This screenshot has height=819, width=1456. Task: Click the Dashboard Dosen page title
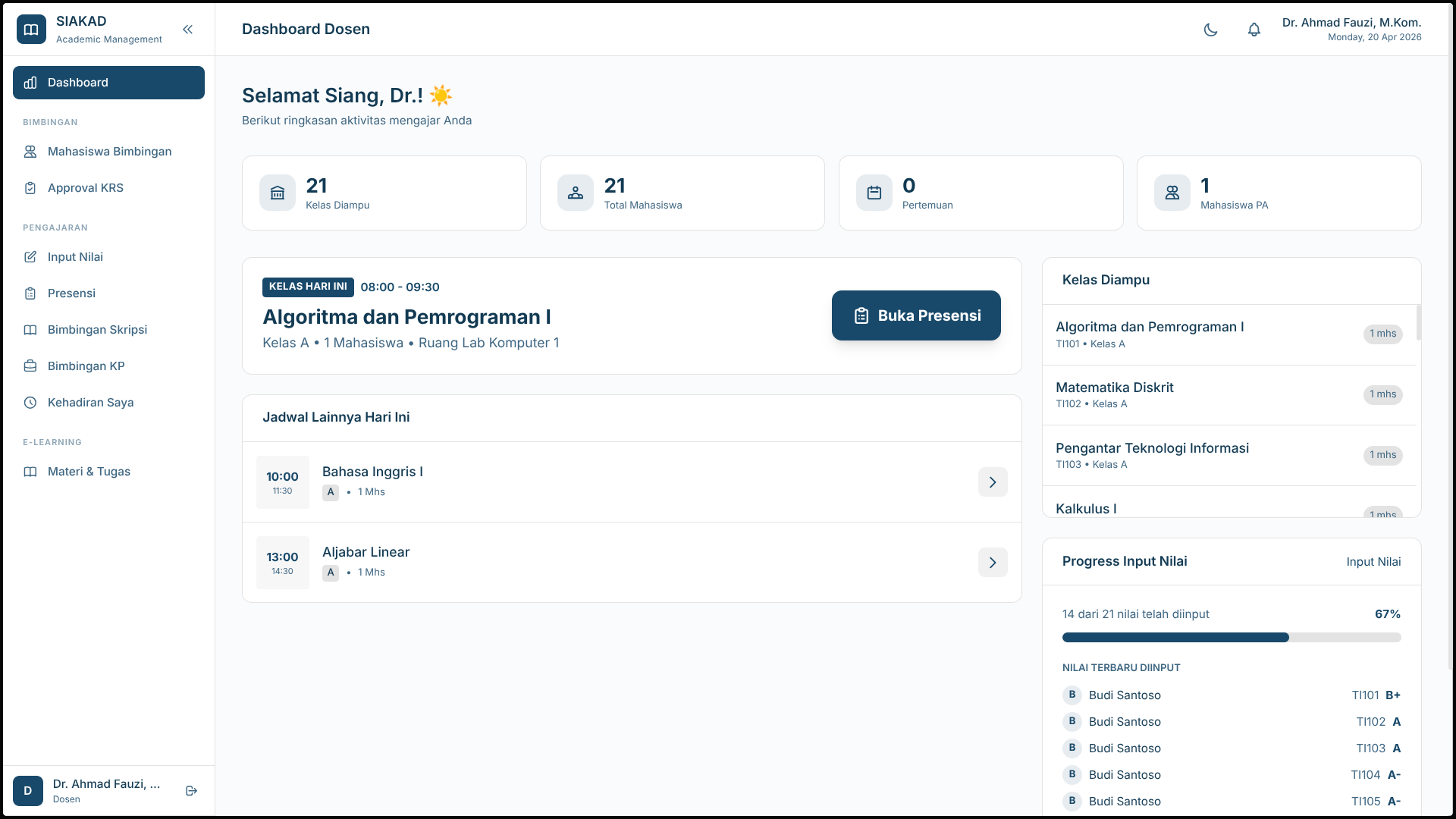tap(306, 30)
